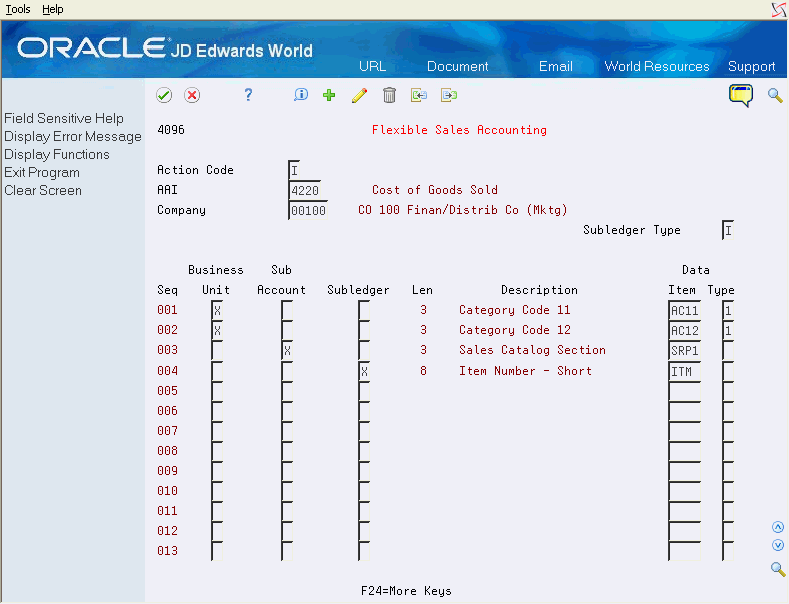This screenshot has height=604, width=789.
Task: Open the Support tab
Action: (x=751, y=66)
